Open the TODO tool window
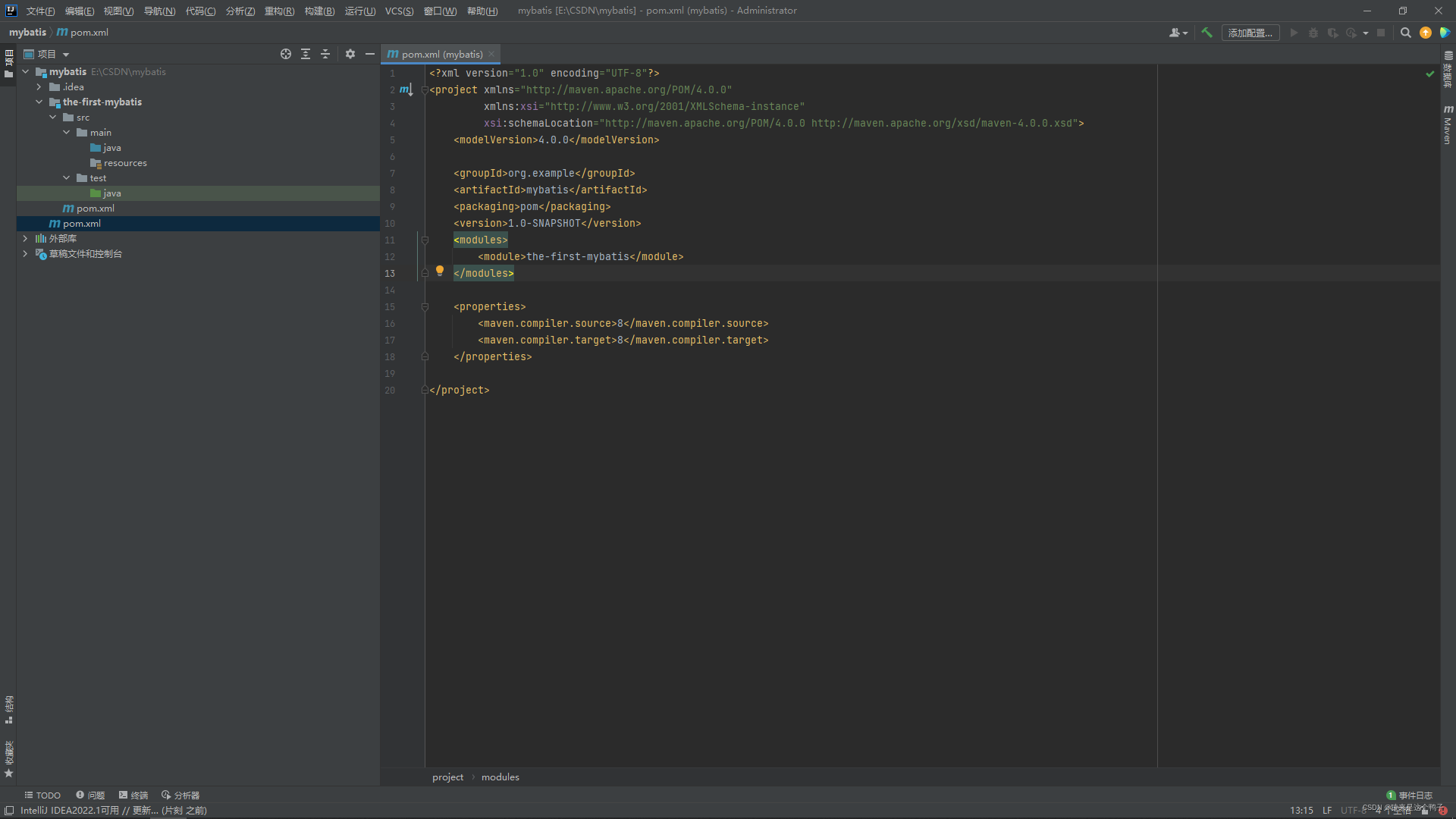 (x=42, y=795)
